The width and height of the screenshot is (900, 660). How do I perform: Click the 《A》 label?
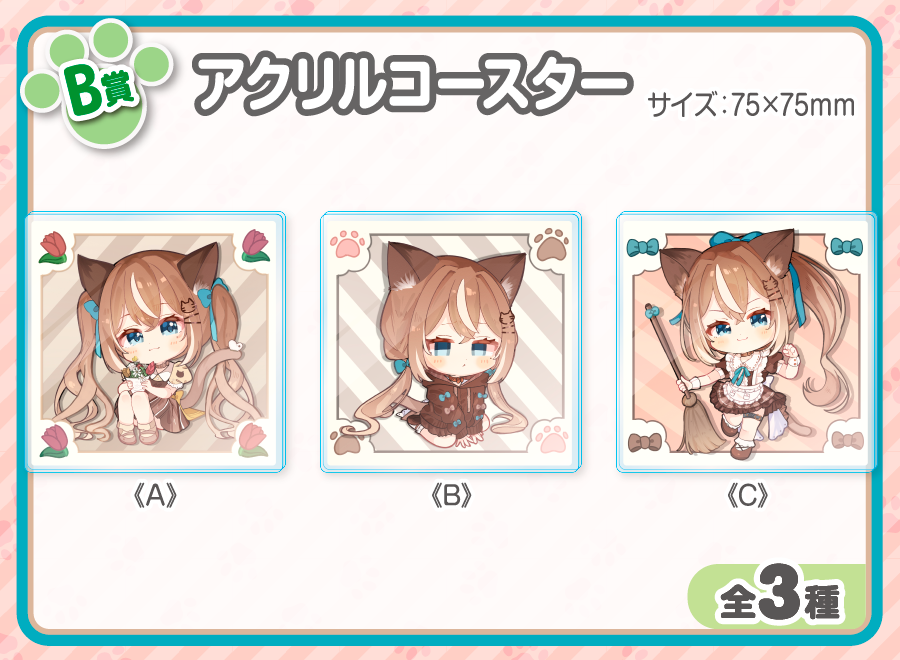[x=155, y=495]
